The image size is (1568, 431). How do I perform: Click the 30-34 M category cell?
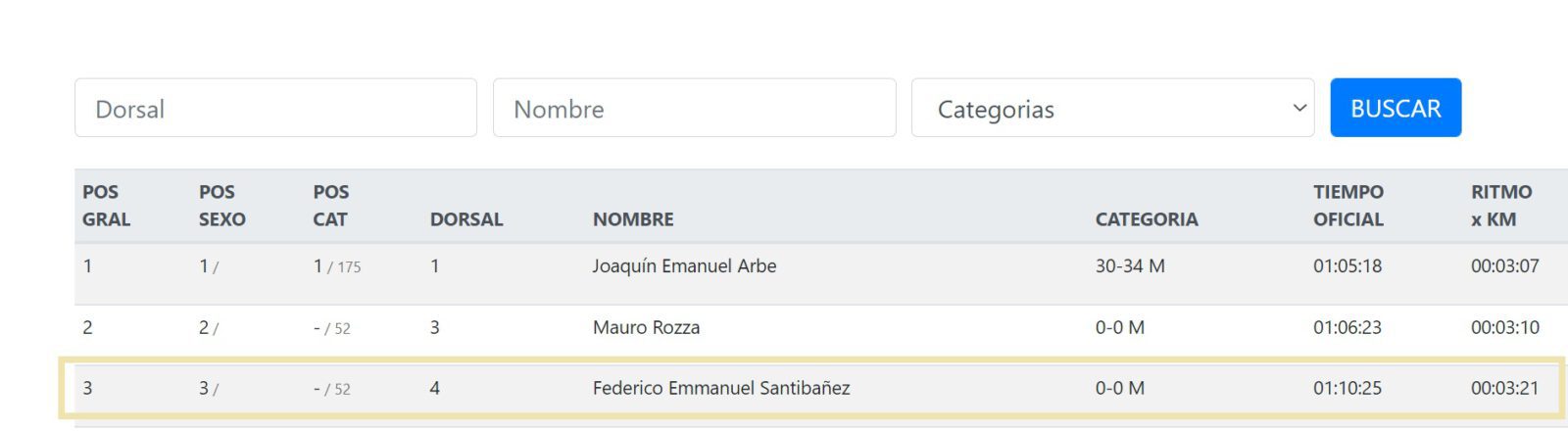tap(1130, 266)
